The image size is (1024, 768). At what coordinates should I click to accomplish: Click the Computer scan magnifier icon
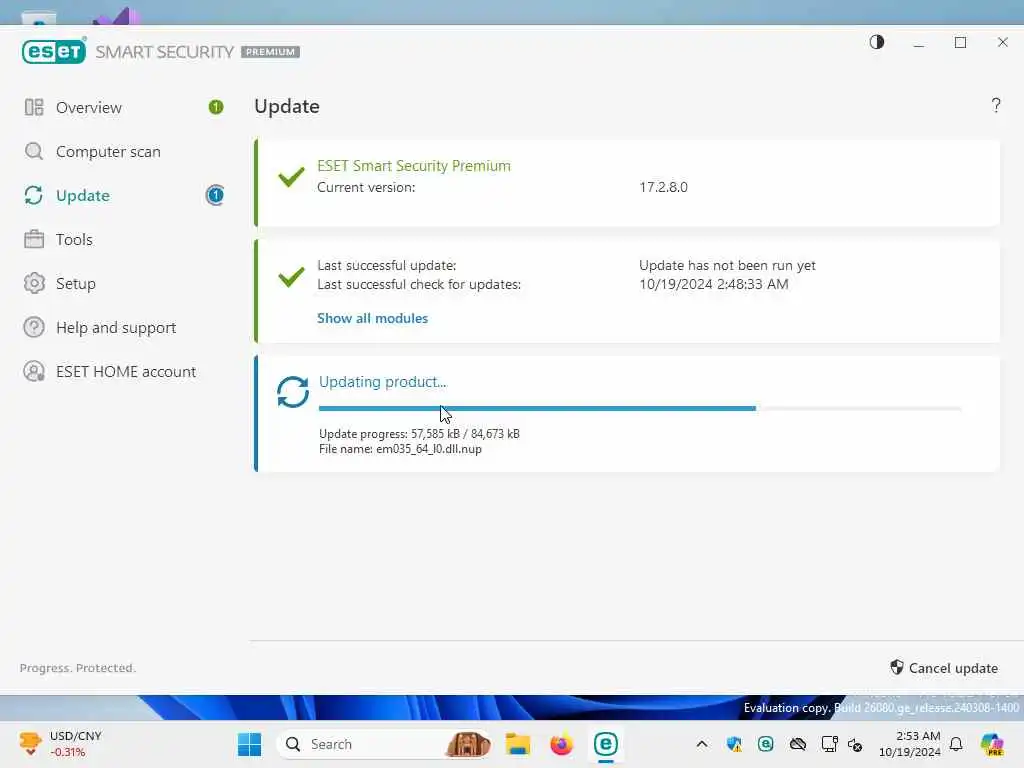tap(34, 152)
